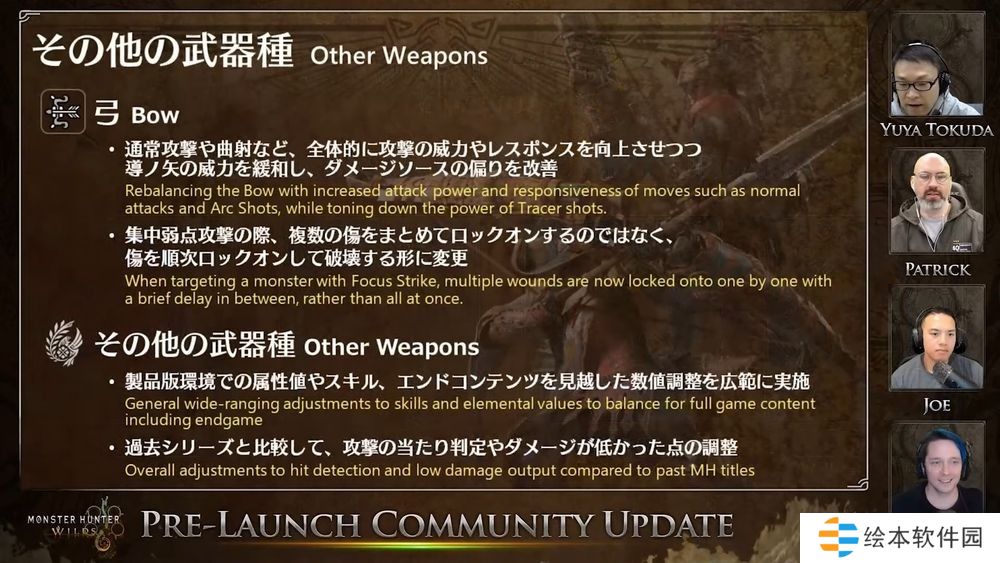Click the 'General wide-ranging adjustments' text

pyautogui.click(x=470, y=411)
